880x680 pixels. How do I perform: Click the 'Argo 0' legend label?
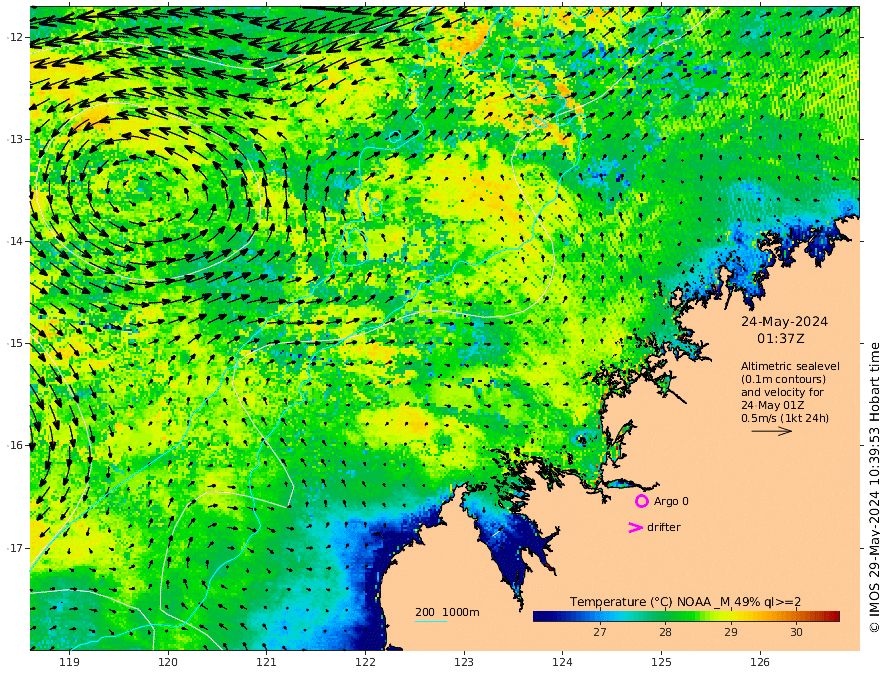click(x=671, y=501)
